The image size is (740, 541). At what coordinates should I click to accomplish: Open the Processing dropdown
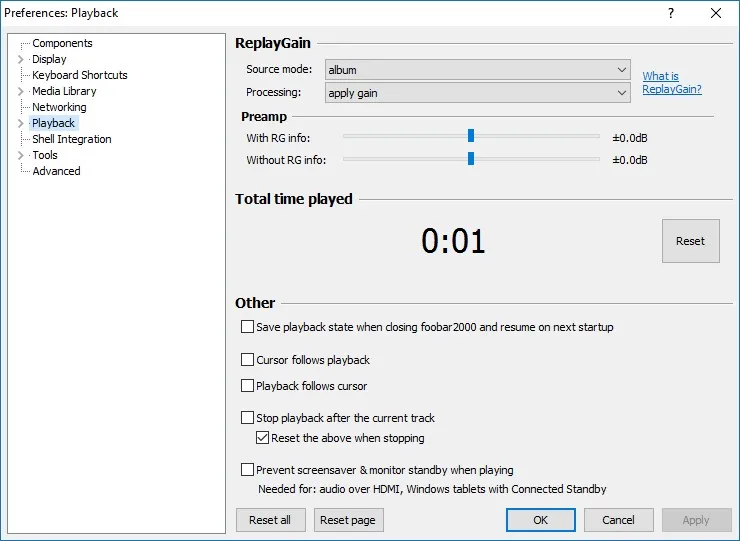[477, 93]
